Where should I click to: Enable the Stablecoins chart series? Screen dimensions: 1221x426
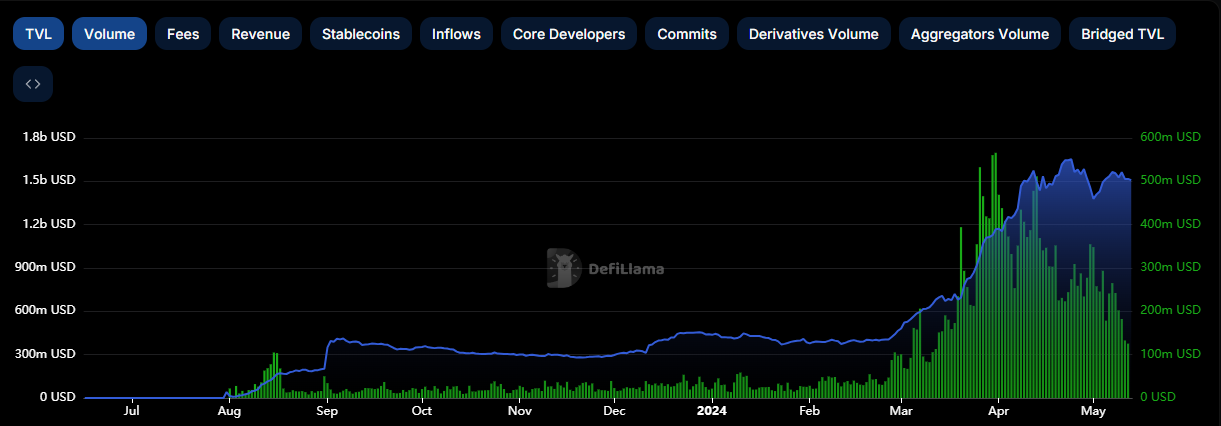[361, 34]
